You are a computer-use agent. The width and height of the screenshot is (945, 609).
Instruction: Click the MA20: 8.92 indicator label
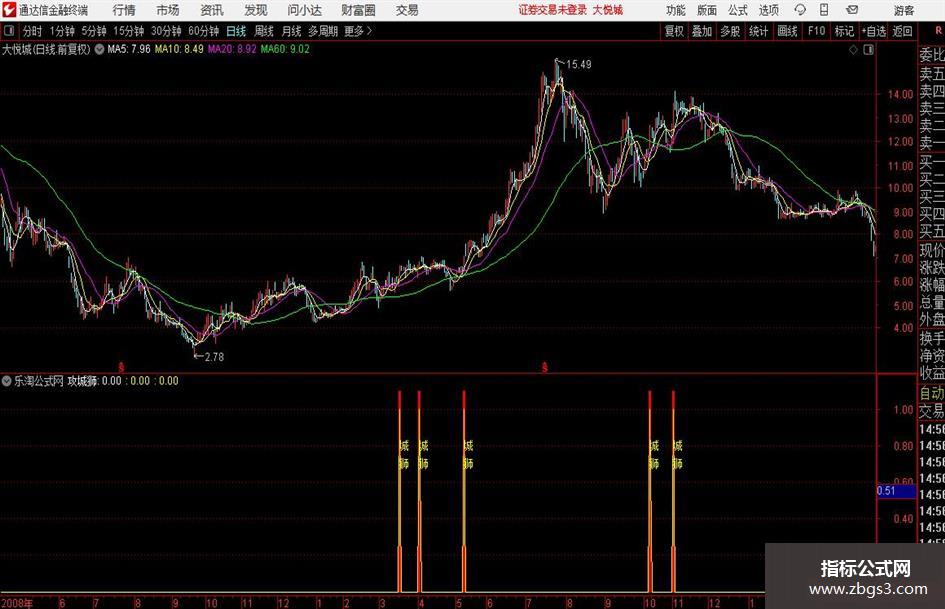click(232, 49)
